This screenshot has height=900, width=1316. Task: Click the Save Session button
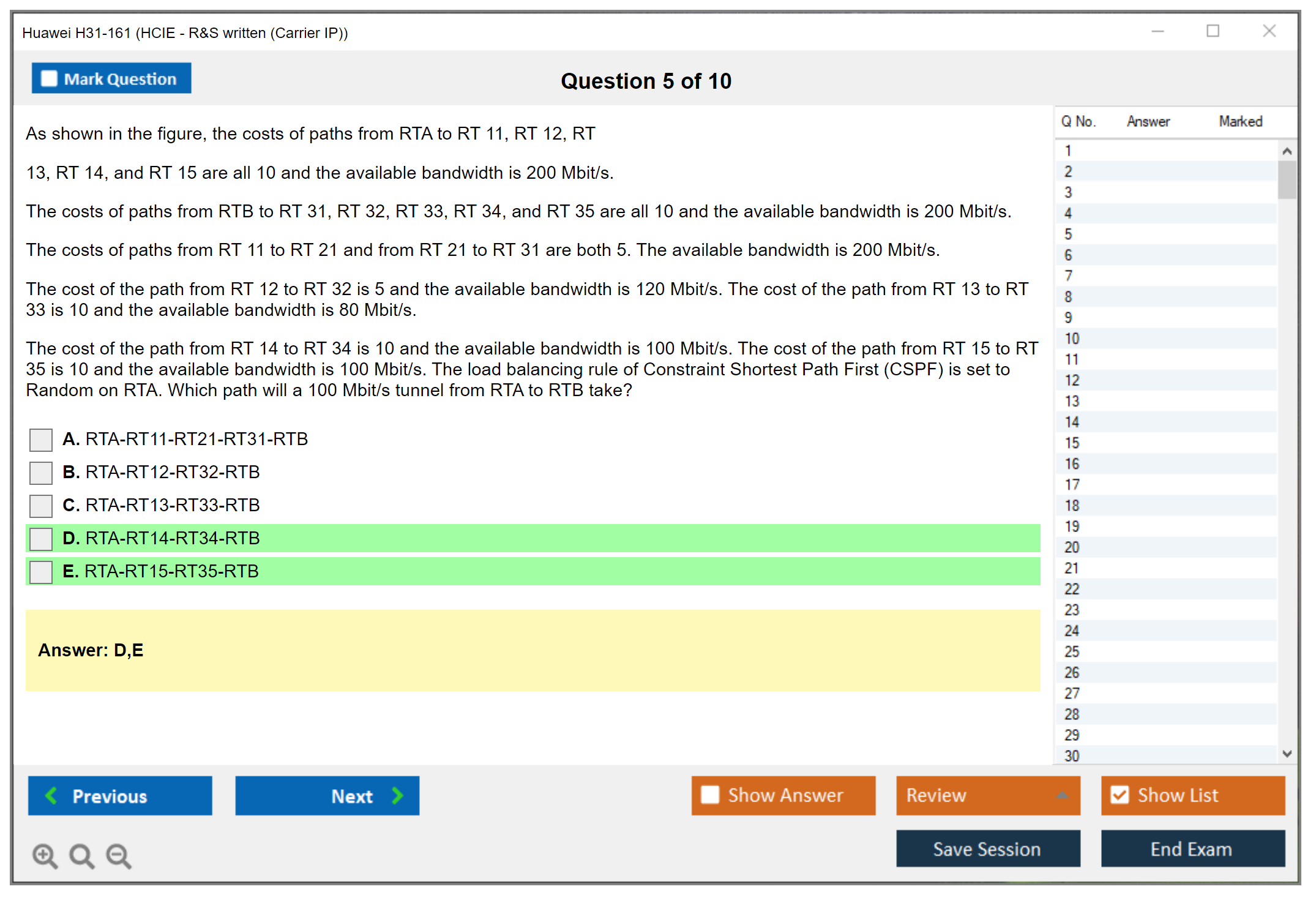click(x=987, y=849)
